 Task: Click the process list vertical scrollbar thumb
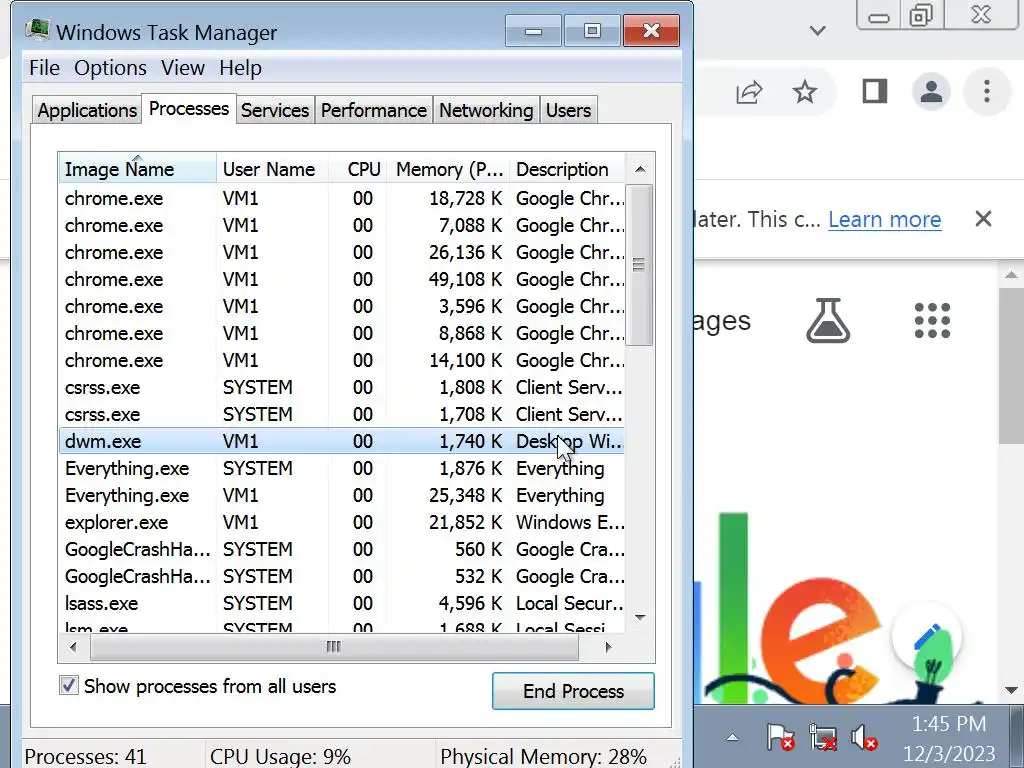[639, 264]
